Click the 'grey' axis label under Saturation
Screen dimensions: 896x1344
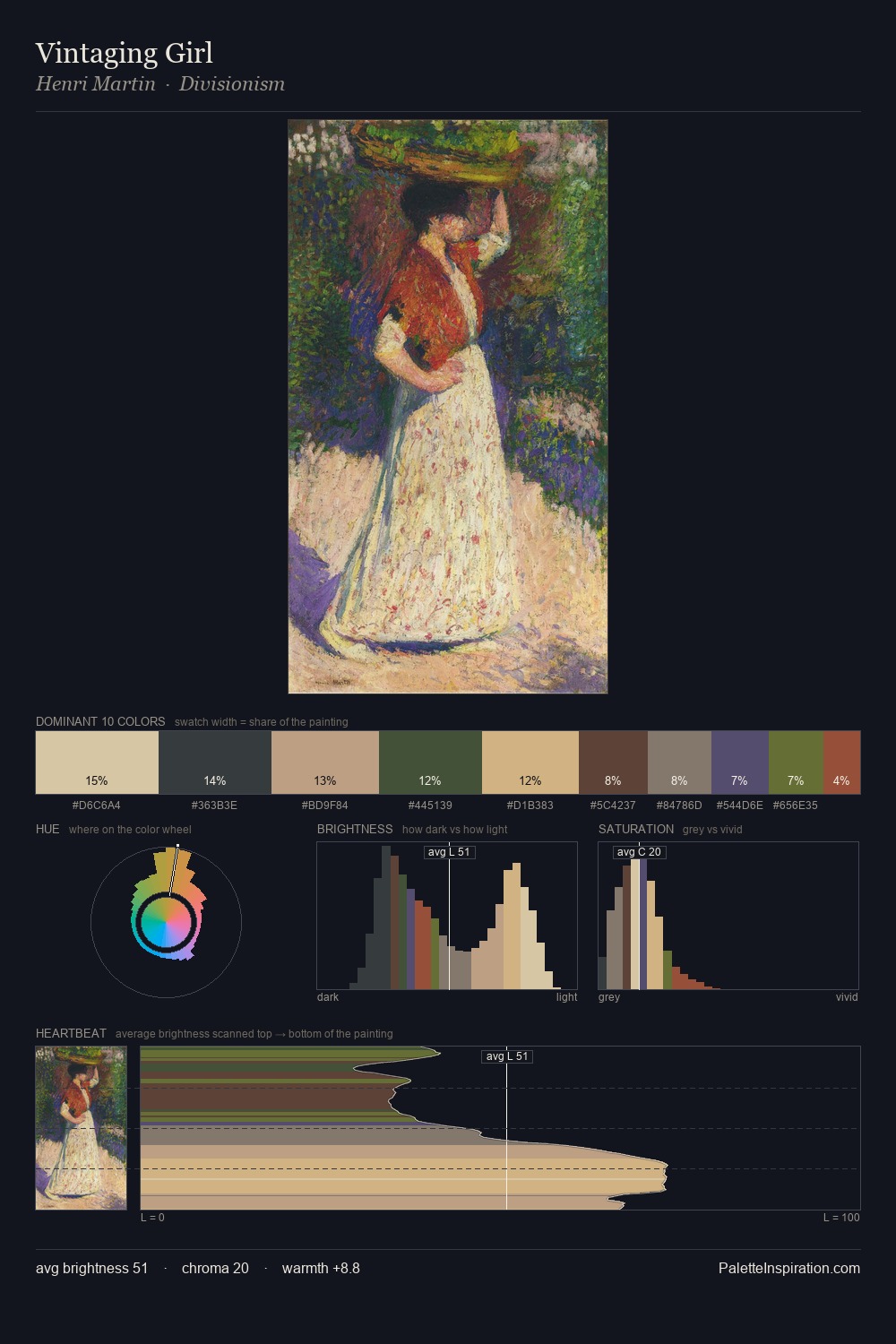tap(609, 997)
